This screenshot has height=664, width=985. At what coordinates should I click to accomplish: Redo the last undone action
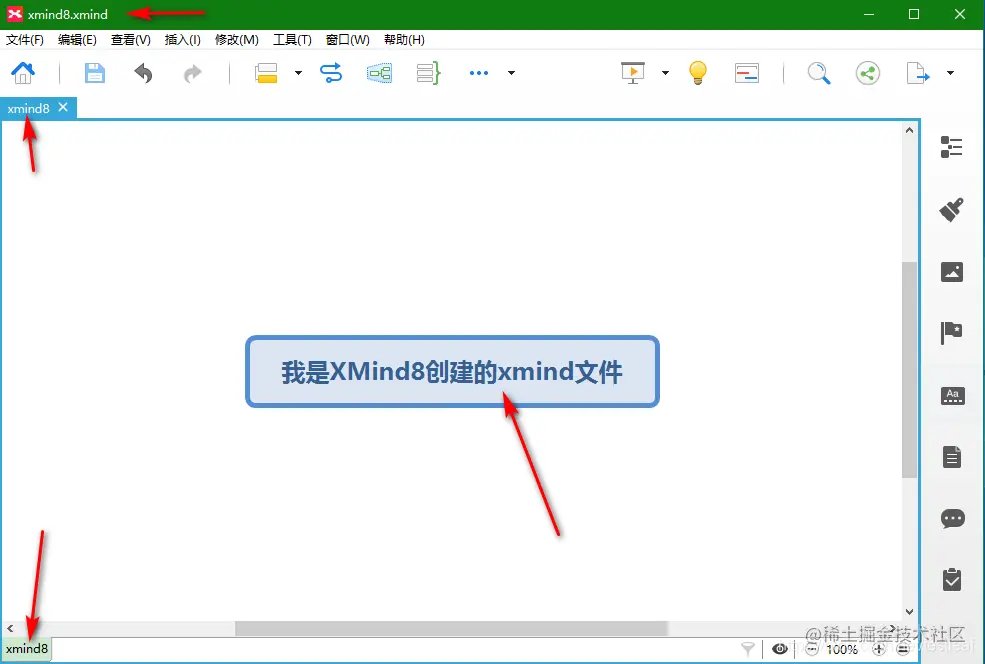pyautogui.click(x=192, y=73)
